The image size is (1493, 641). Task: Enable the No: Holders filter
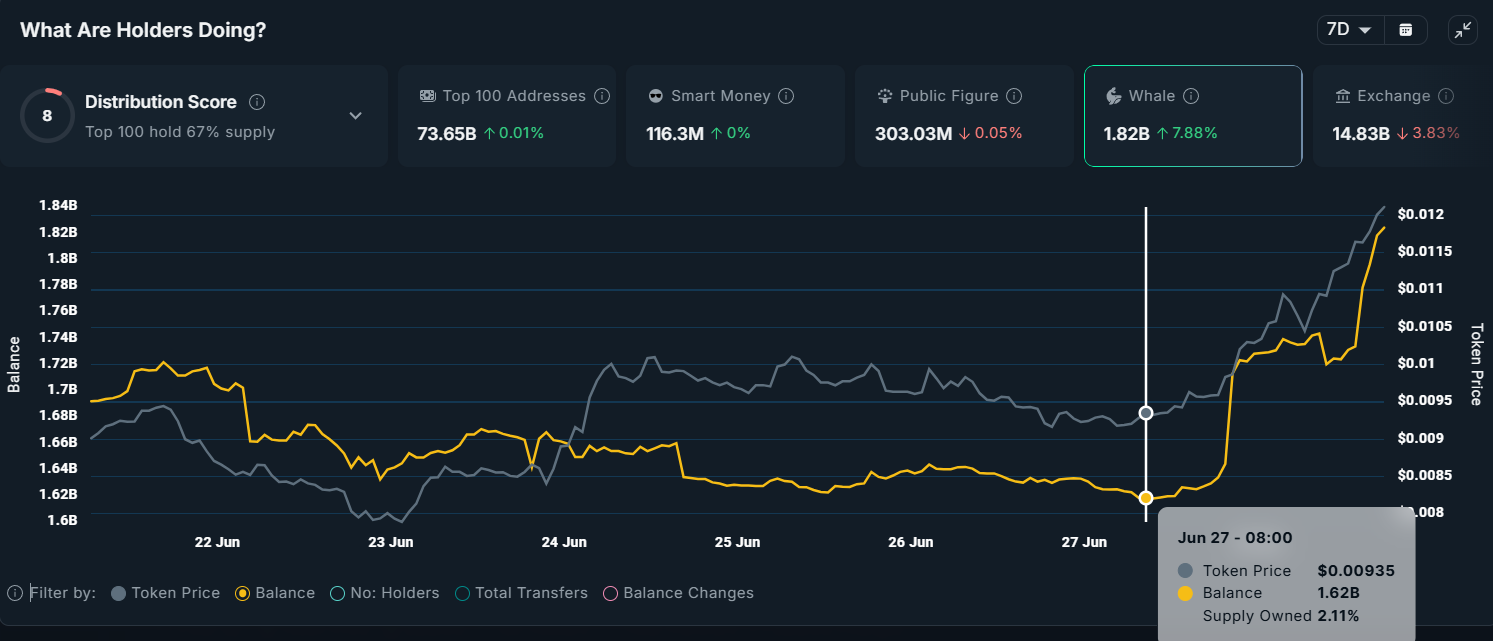[x=337, y=593]
